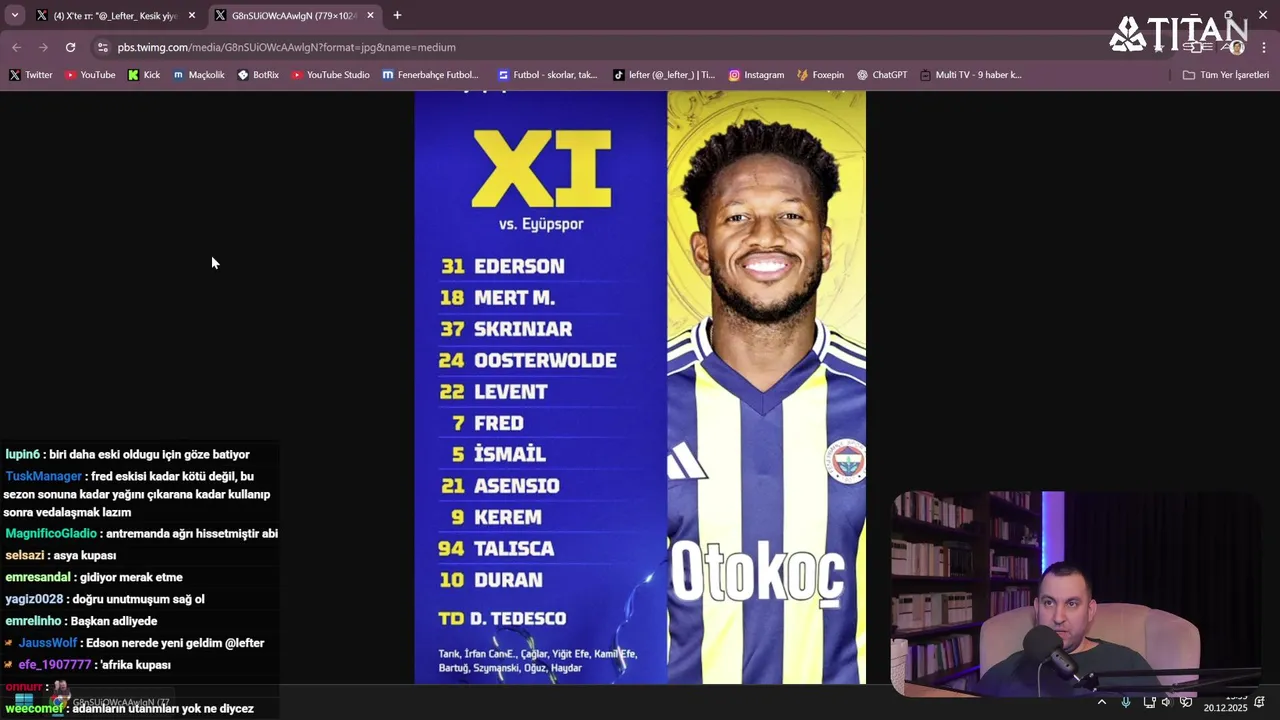The width and height of the screenshot is (1280, 720).
Task: Click the vs. Eyüpspor subtitle
Action: coord(541,224)
